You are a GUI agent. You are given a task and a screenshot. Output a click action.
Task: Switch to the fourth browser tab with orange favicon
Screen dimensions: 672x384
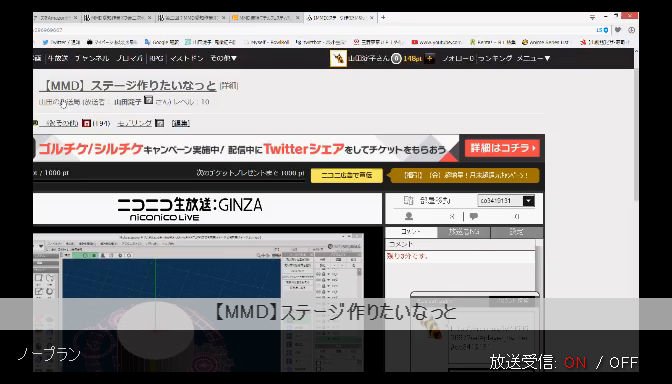[x=266, y=18]
